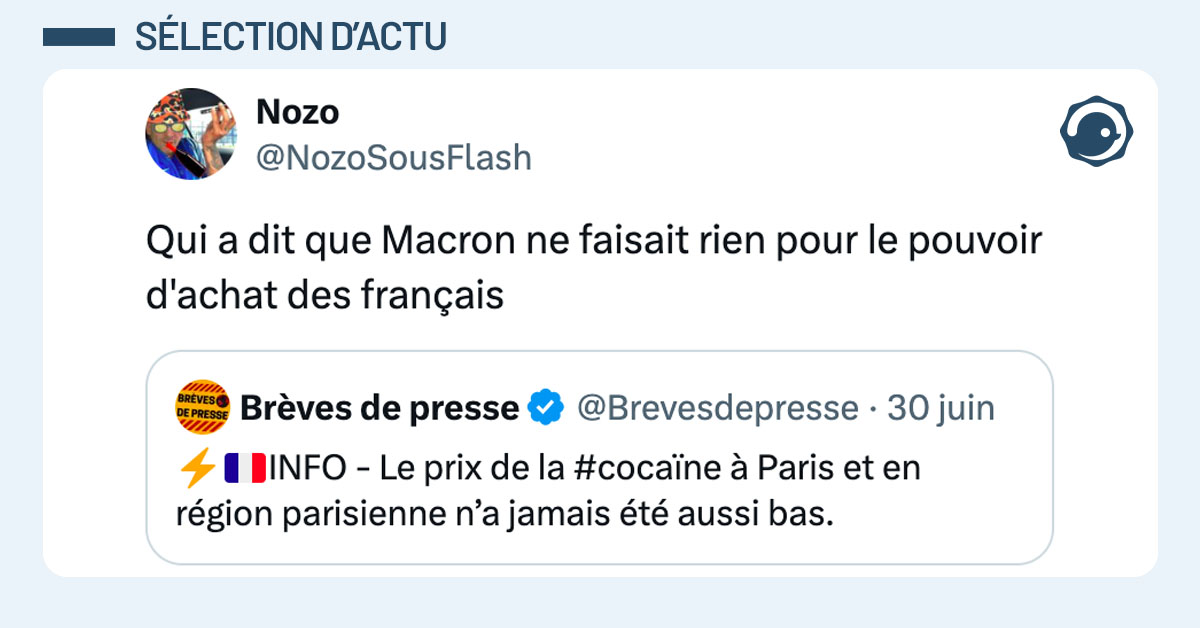
Task: Open the Brèves de presse avatar logo
Action: click(203, 407)
